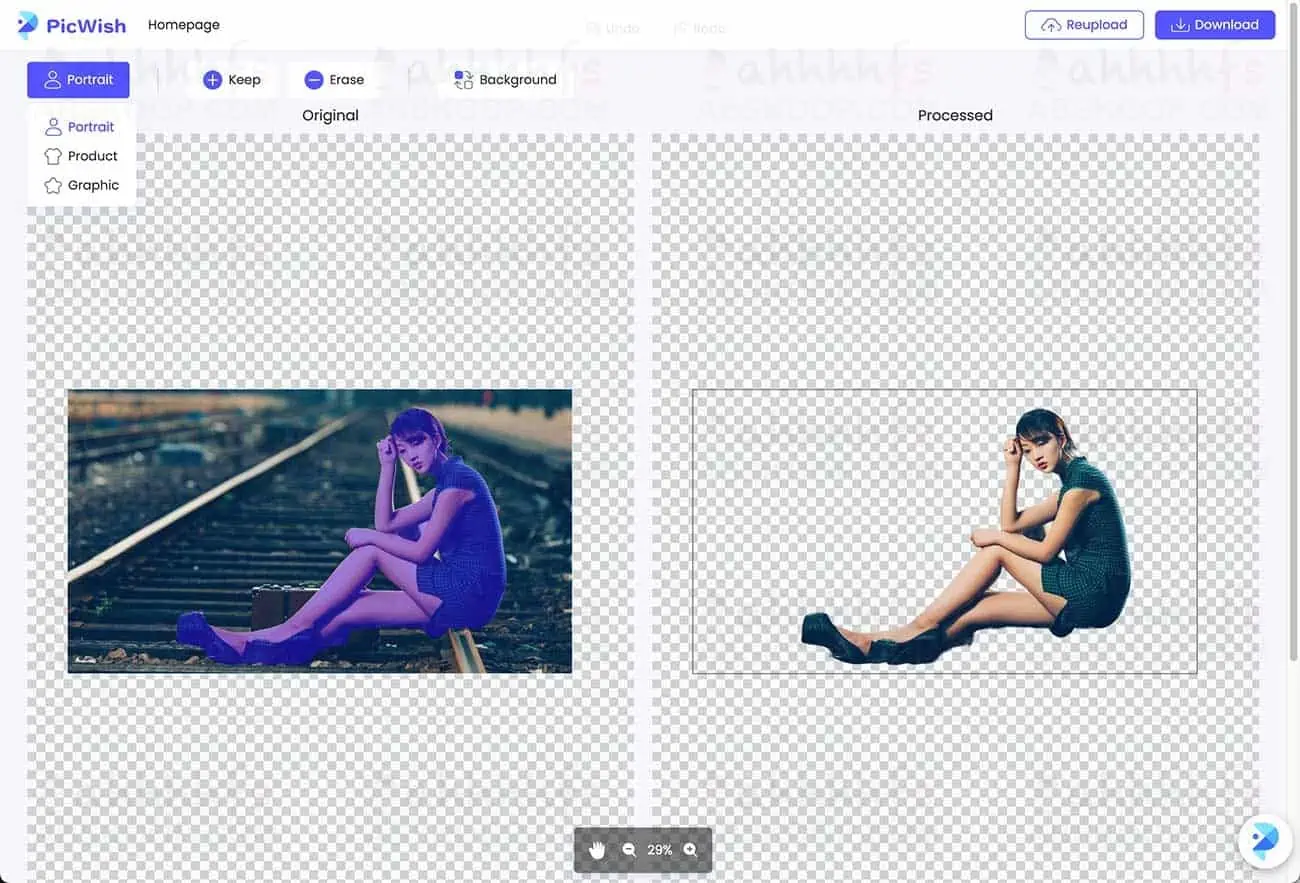Activate the hand pan tool
This screenshot has height=883, width=1300.
pyautogui.click(x=597, y=850)
